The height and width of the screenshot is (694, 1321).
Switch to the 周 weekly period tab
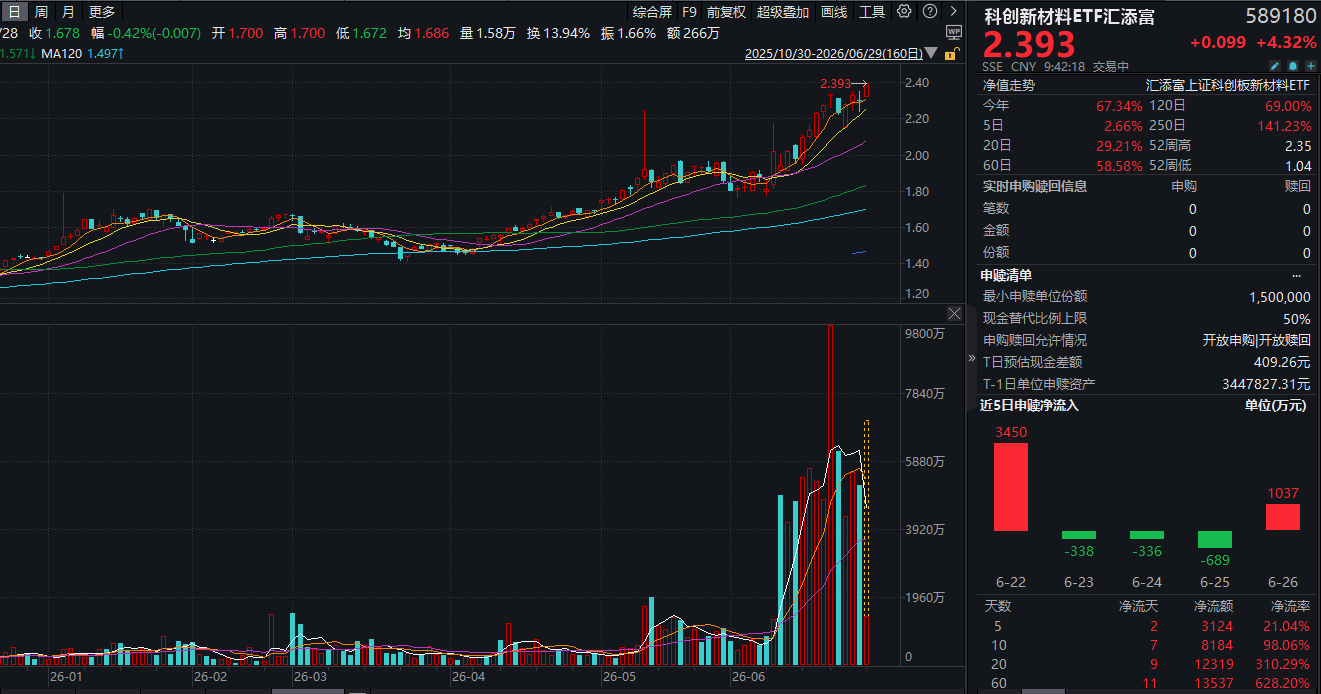point(41,12)
